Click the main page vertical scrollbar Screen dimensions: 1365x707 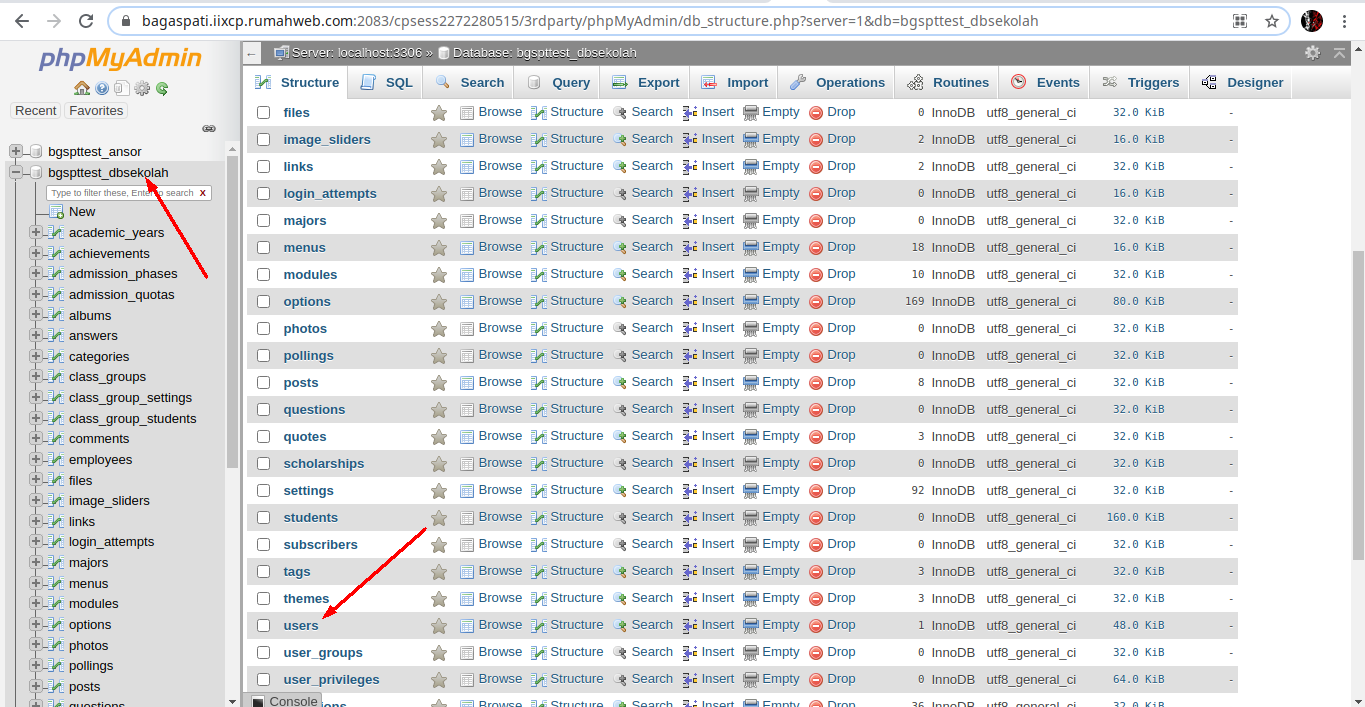(1357, 404)
